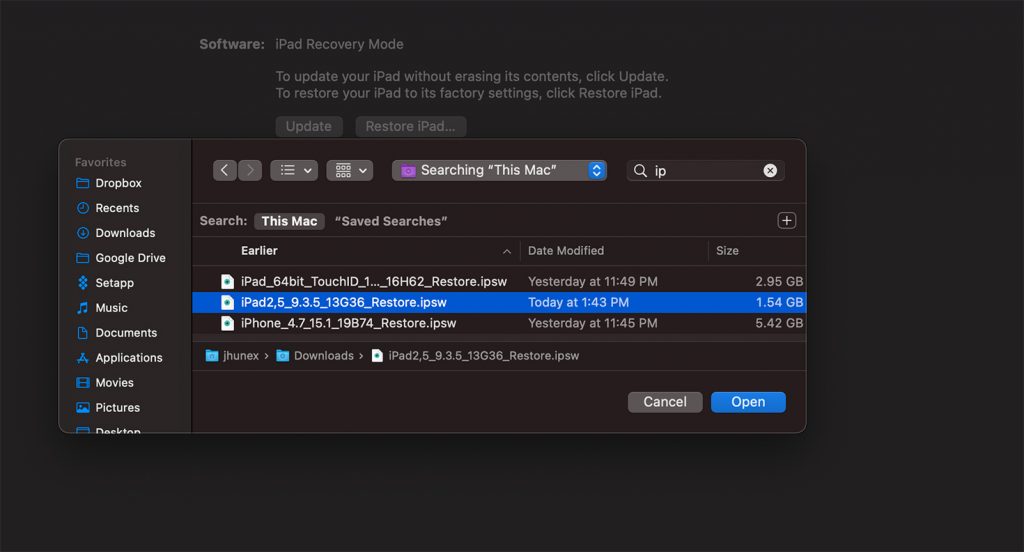Screen dimensions: 1024x552
Task: Select the This Mac search scope
Action: click(289, 221)
